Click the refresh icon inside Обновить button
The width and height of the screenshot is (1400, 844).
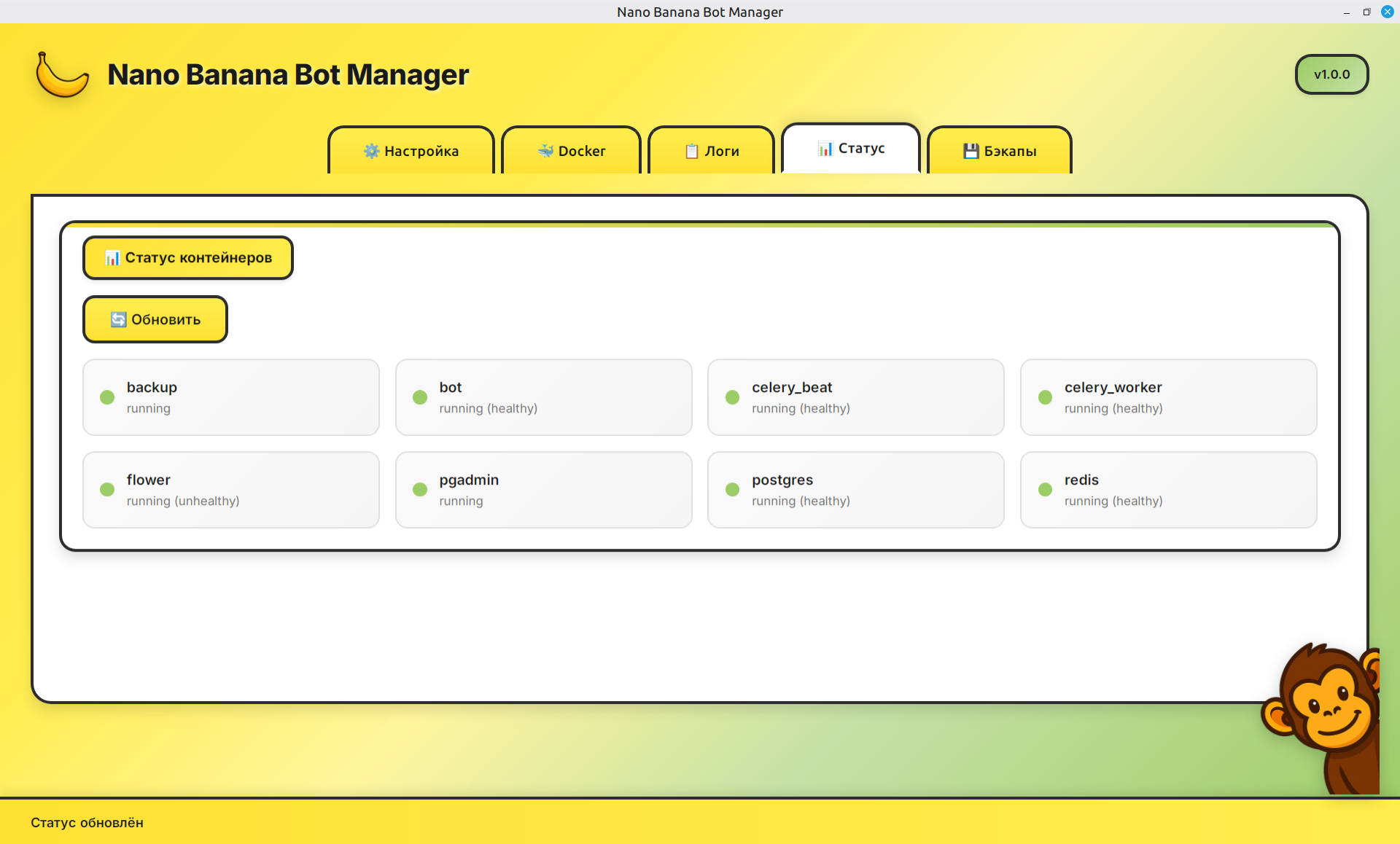coord(117,319)
